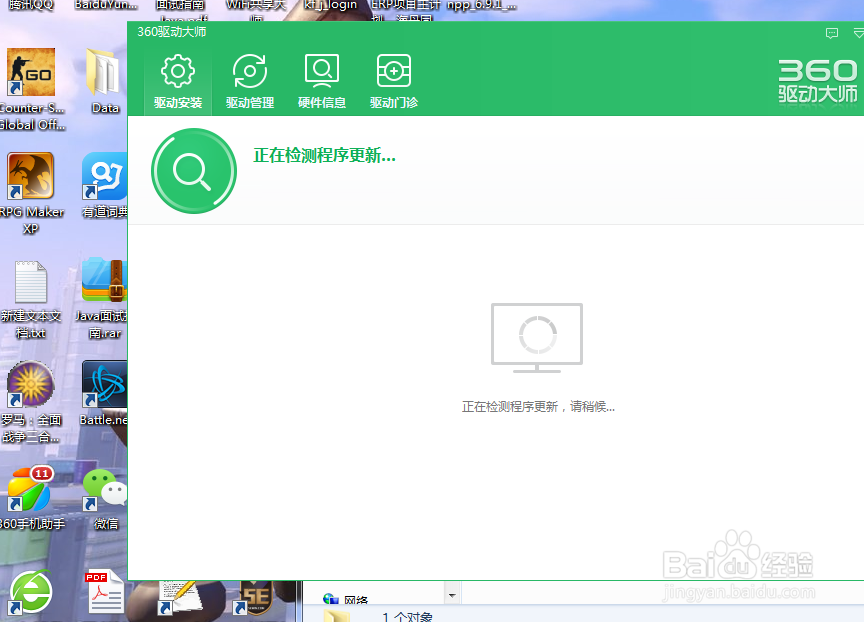The height and width of the screenshot is (622, 864).
Task: Click the 360驱动大师 window title
Action: [171, 32]
